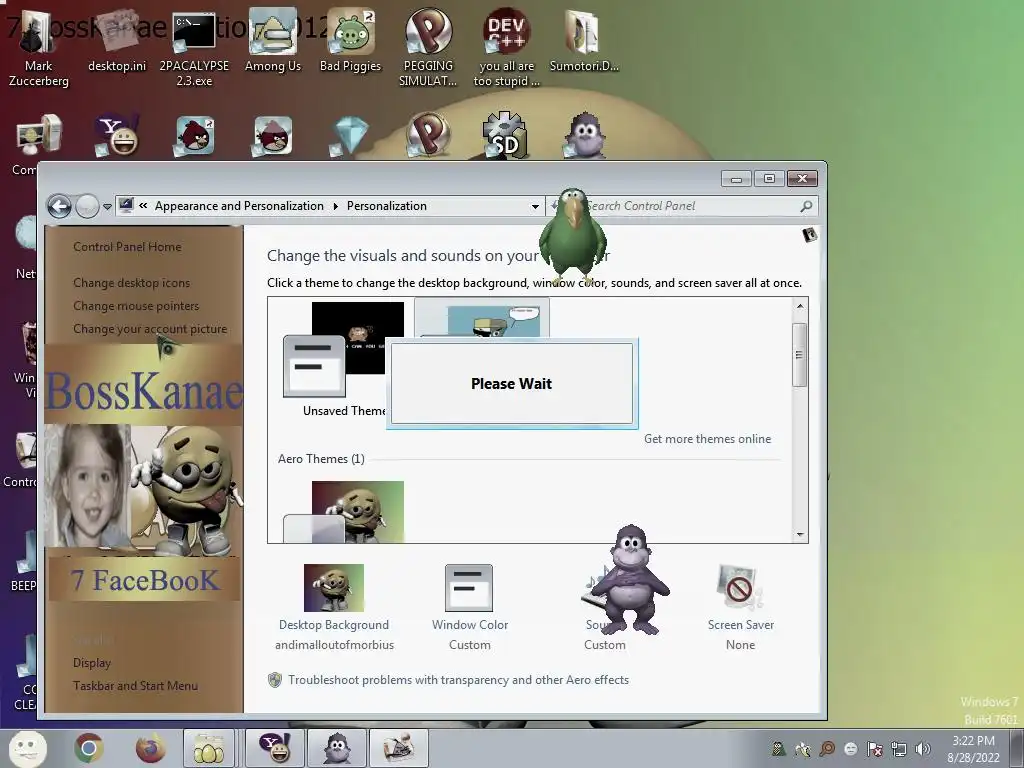Open Desktop Background andimalloutofmorbius setting
1024x768 pixels.
pyautogui.click(x=334, y=608)
